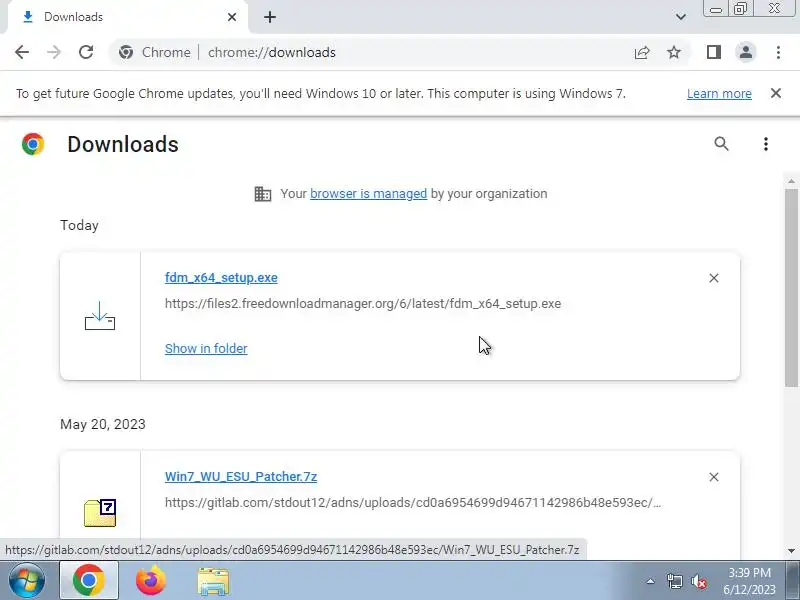Open the Downloads page more actions menu
This screenshot has height=600, width=800.
point(766,144)
